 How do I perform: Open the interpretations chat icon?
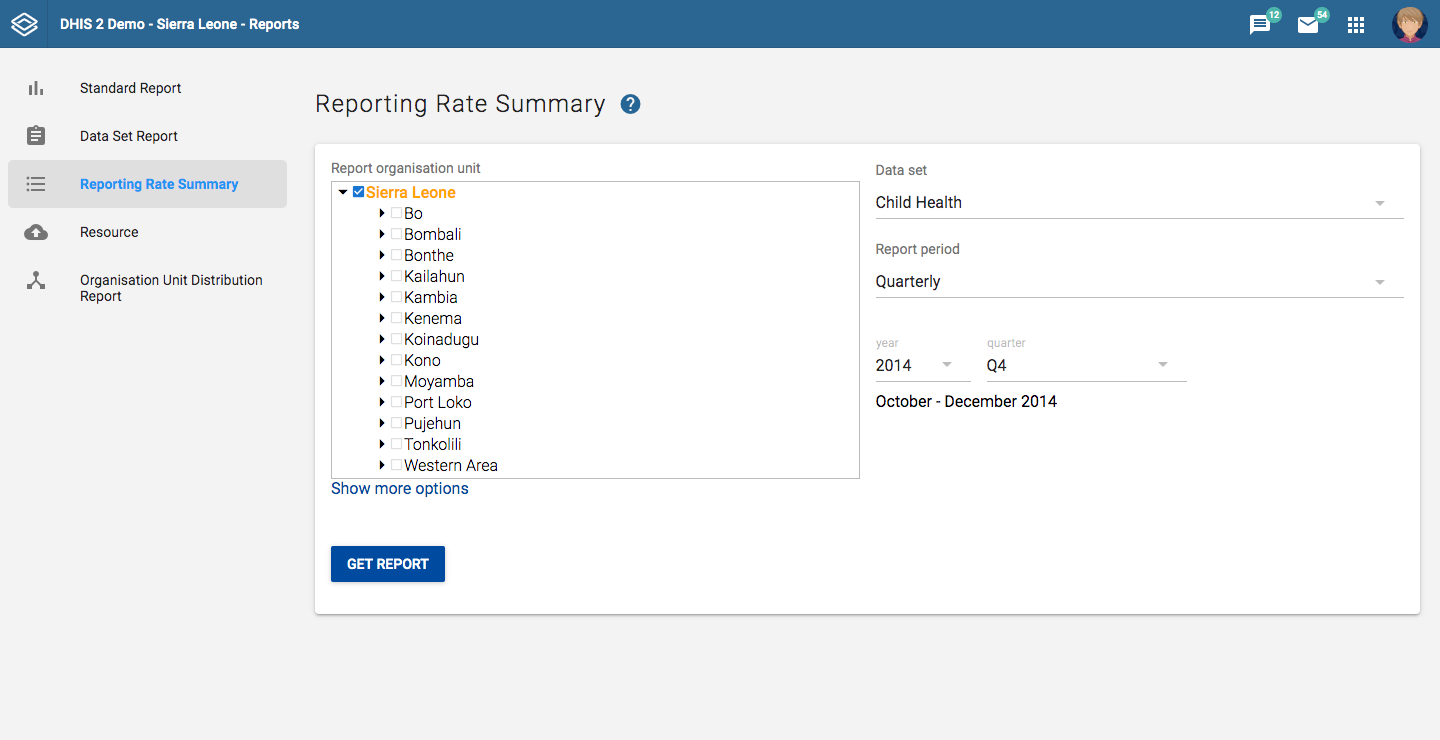[x=1260, y=25]
